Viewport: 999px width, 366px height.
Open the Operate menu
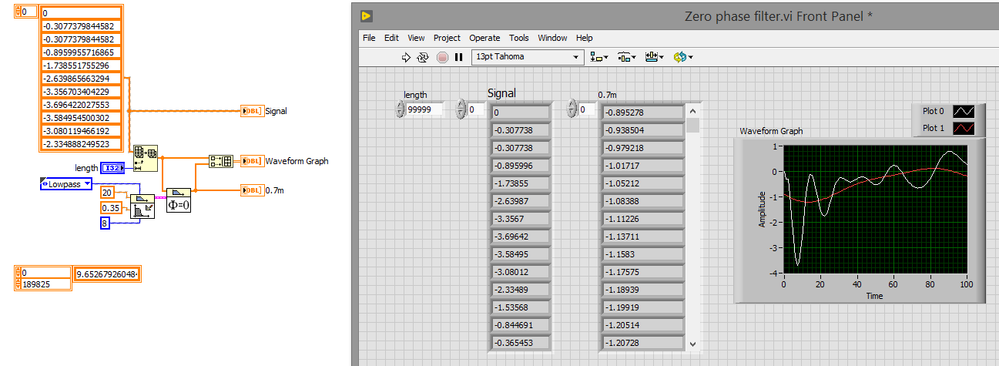tap(484, 38)
